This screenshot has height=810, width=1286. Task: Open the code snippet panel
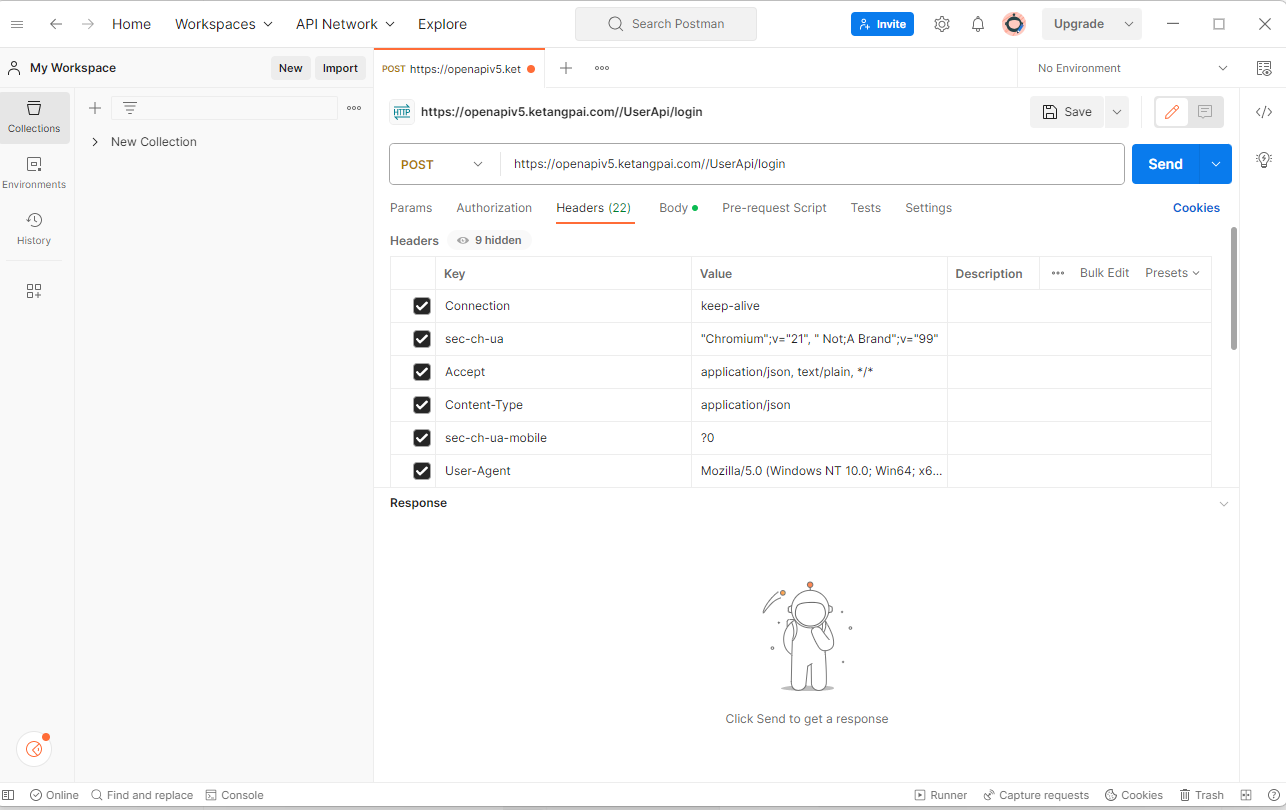(1264, 112)
